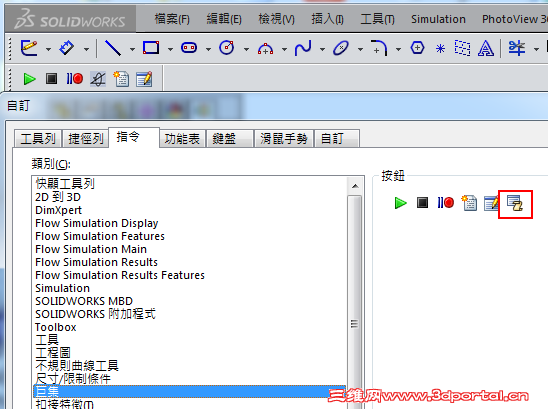Viewport: 548px width, 409px height.
Task: Open the 檔案(F) menu
Action: tap(172, 19)
